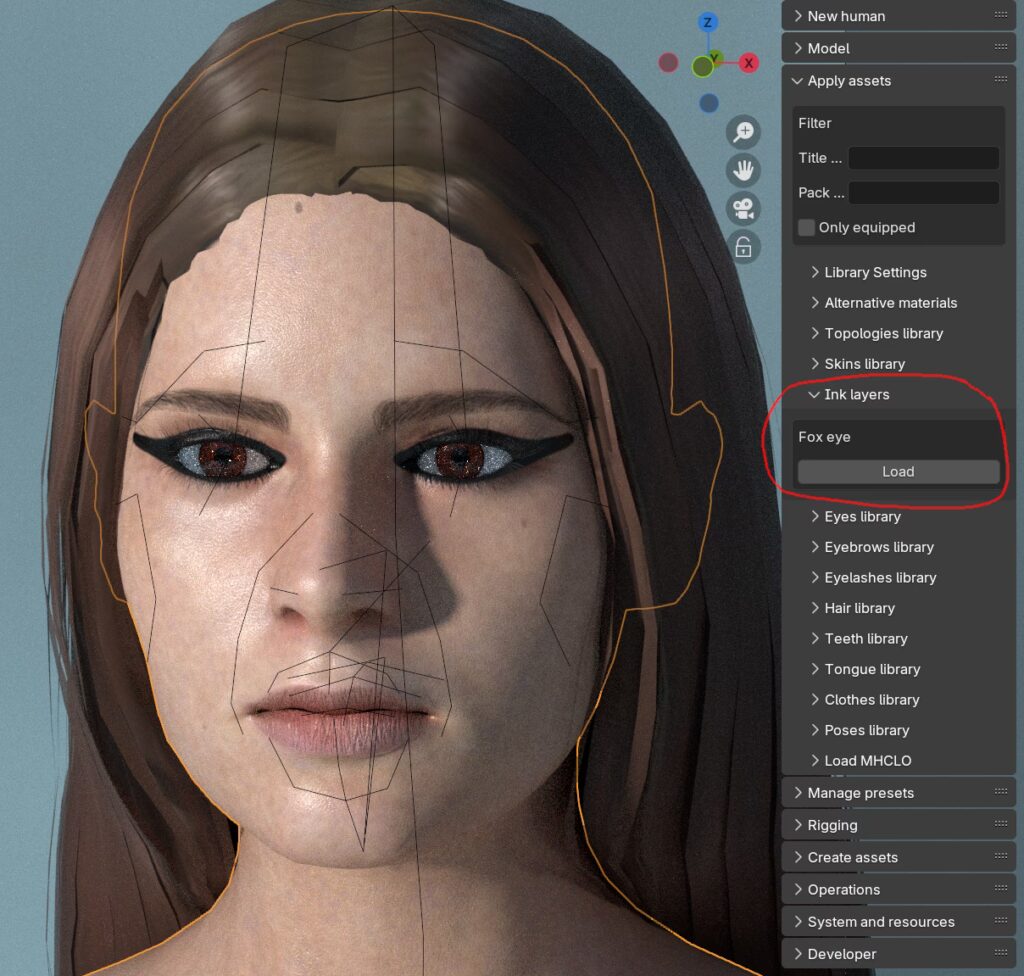Viewport: 1024px width, 976px height.
Task: Enable the Only equipped checkbox
Action: pos(807,227)
